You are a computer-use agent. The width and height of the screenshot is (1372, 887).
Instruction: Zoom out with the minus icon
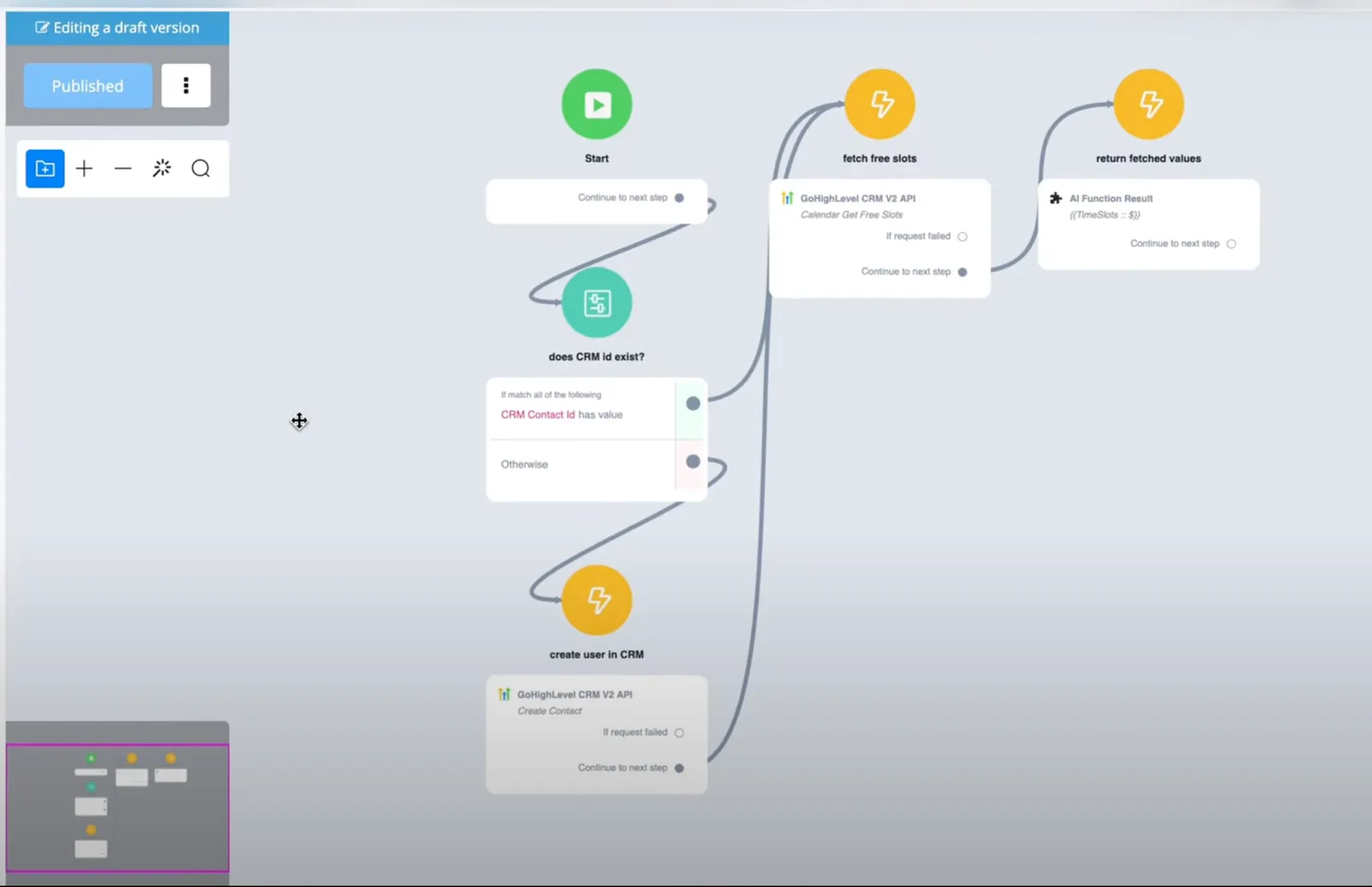pyautogui.click(x=123, y=169)
